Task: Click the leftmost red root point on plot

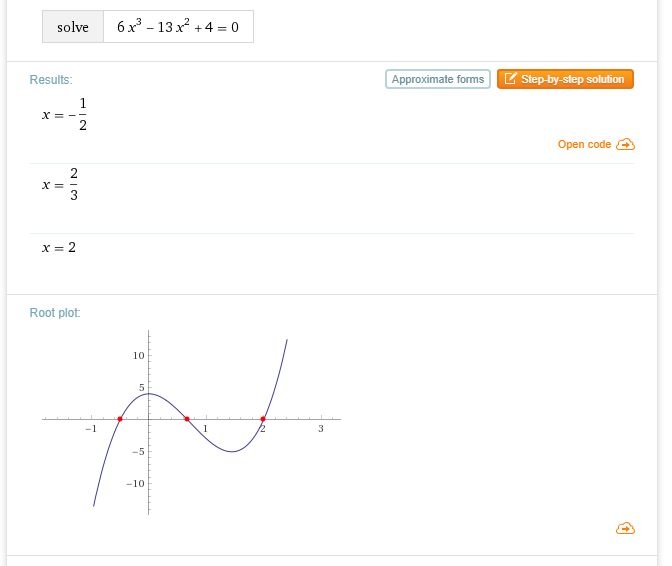Action: [120, 419]
